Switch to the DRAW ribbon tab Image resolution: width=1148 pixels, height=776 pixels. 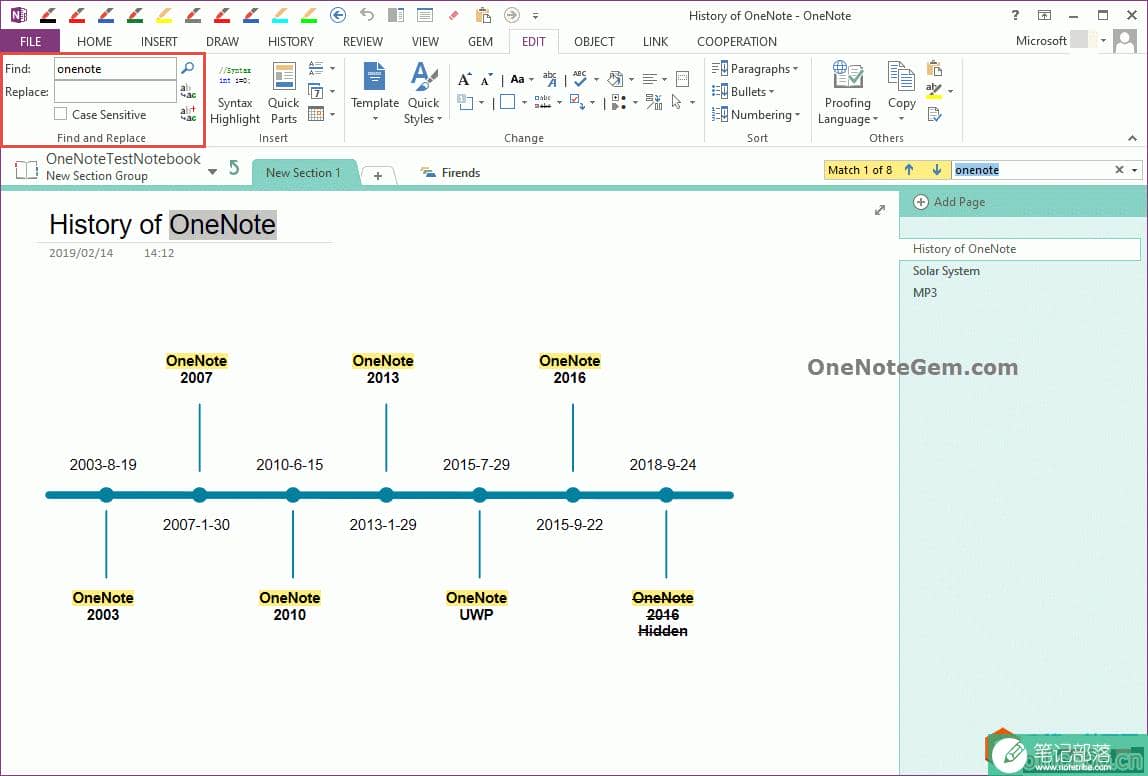click(223, 41)
